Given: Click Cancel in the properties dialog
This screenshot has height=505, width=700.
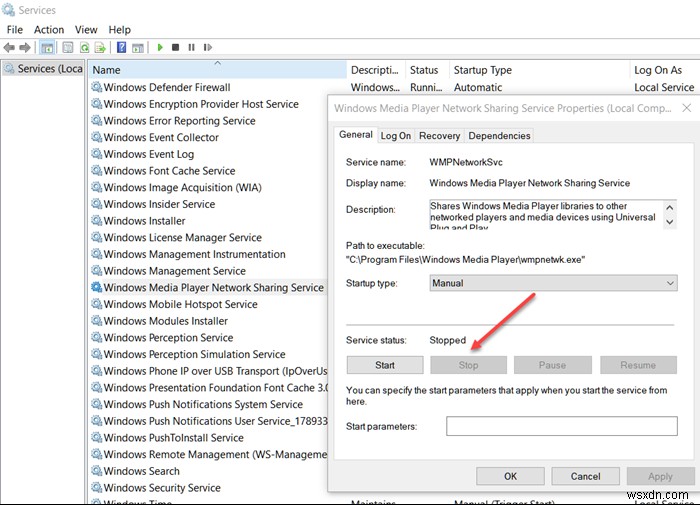Looking at the screenshot, I should coord(585,476).
